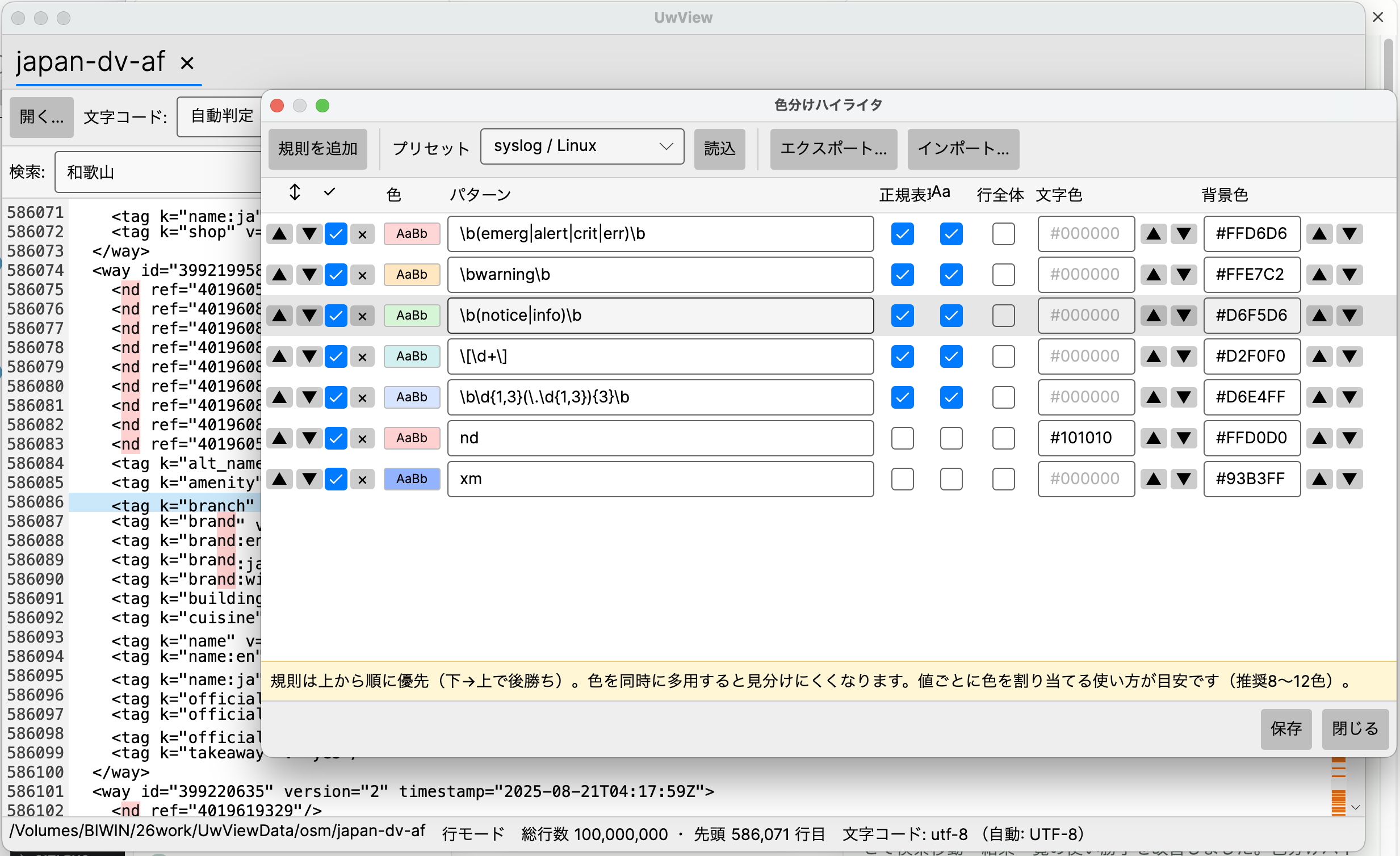
Task: Previous background color for #93B3FF rule
Action: click(1319, 480)
